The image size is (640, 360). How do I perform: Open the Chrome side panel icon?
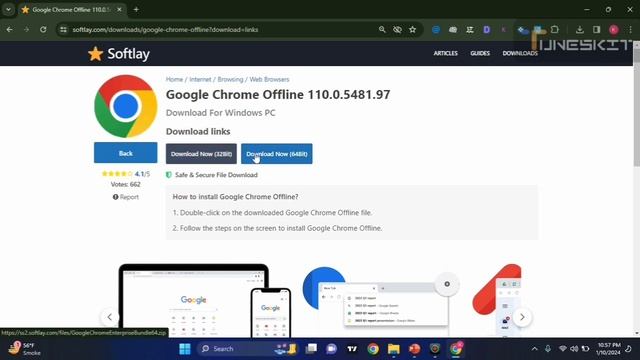pos(596,30)
